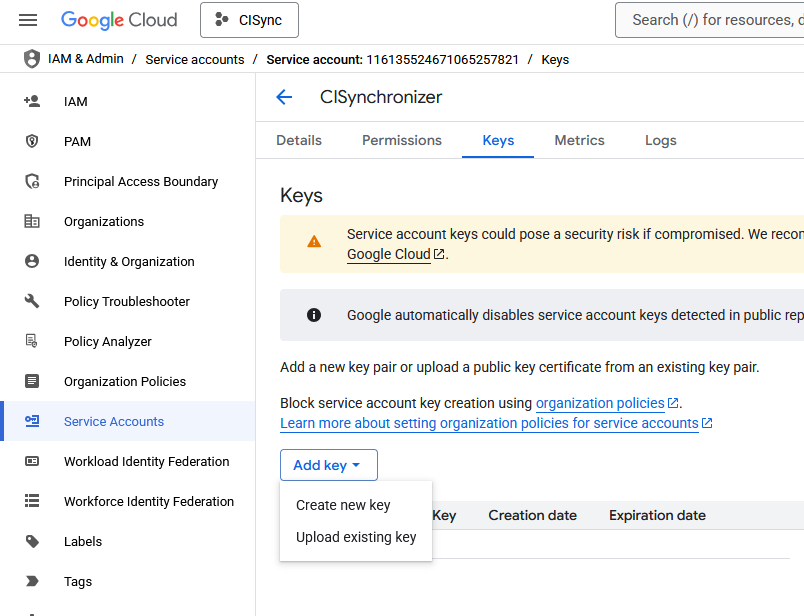
Task: Click the IAM & Admin shield icon
Action: 32,59
